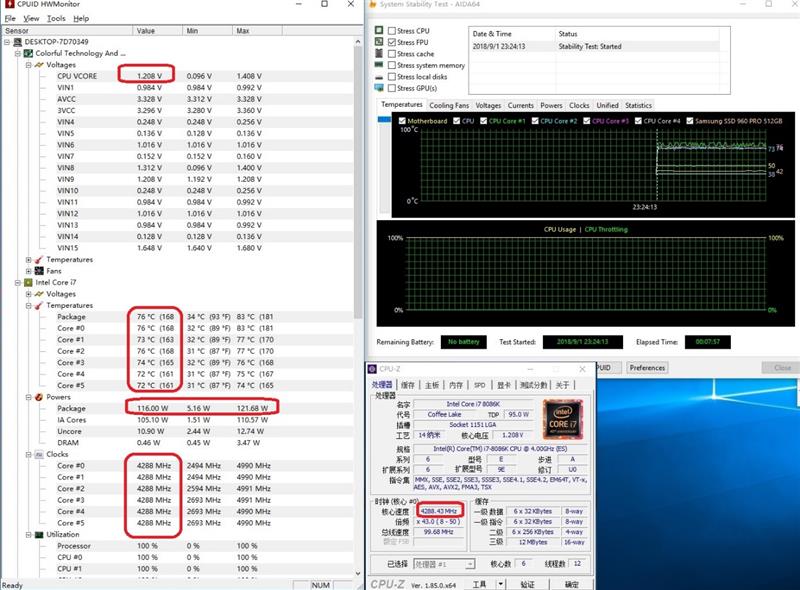Open the Help menu in HWMonitor
This screenshot has width=800, height=590.
point(81,18)
